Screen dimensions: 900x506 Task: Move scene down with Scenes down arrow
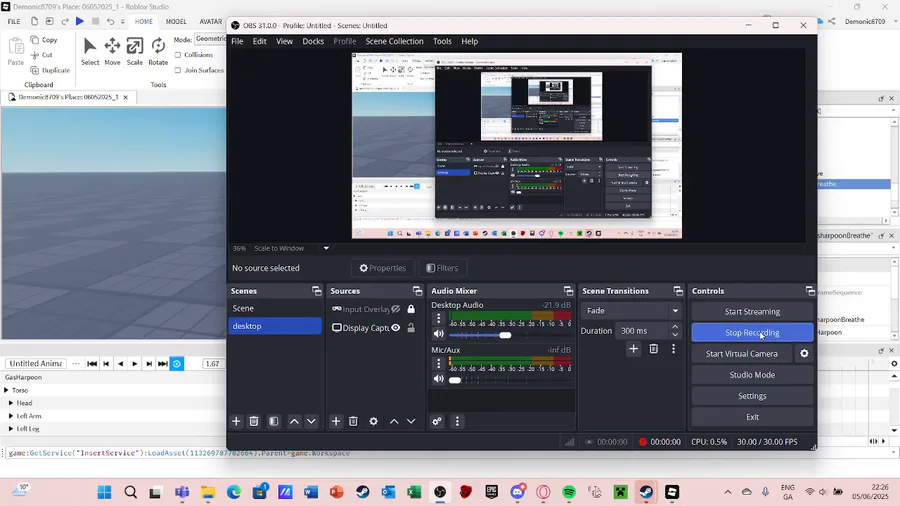(311, 421)
